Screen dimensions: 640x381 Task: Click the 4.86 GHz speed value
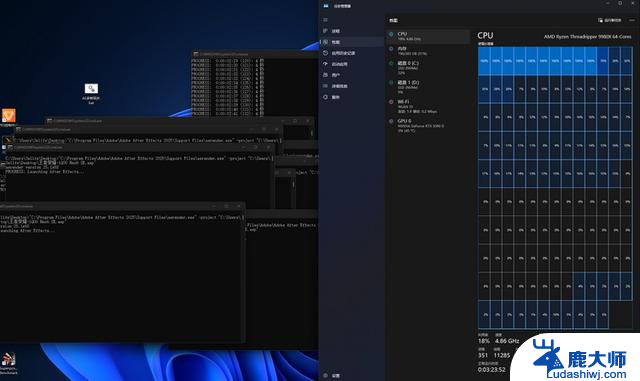[507, 341]
